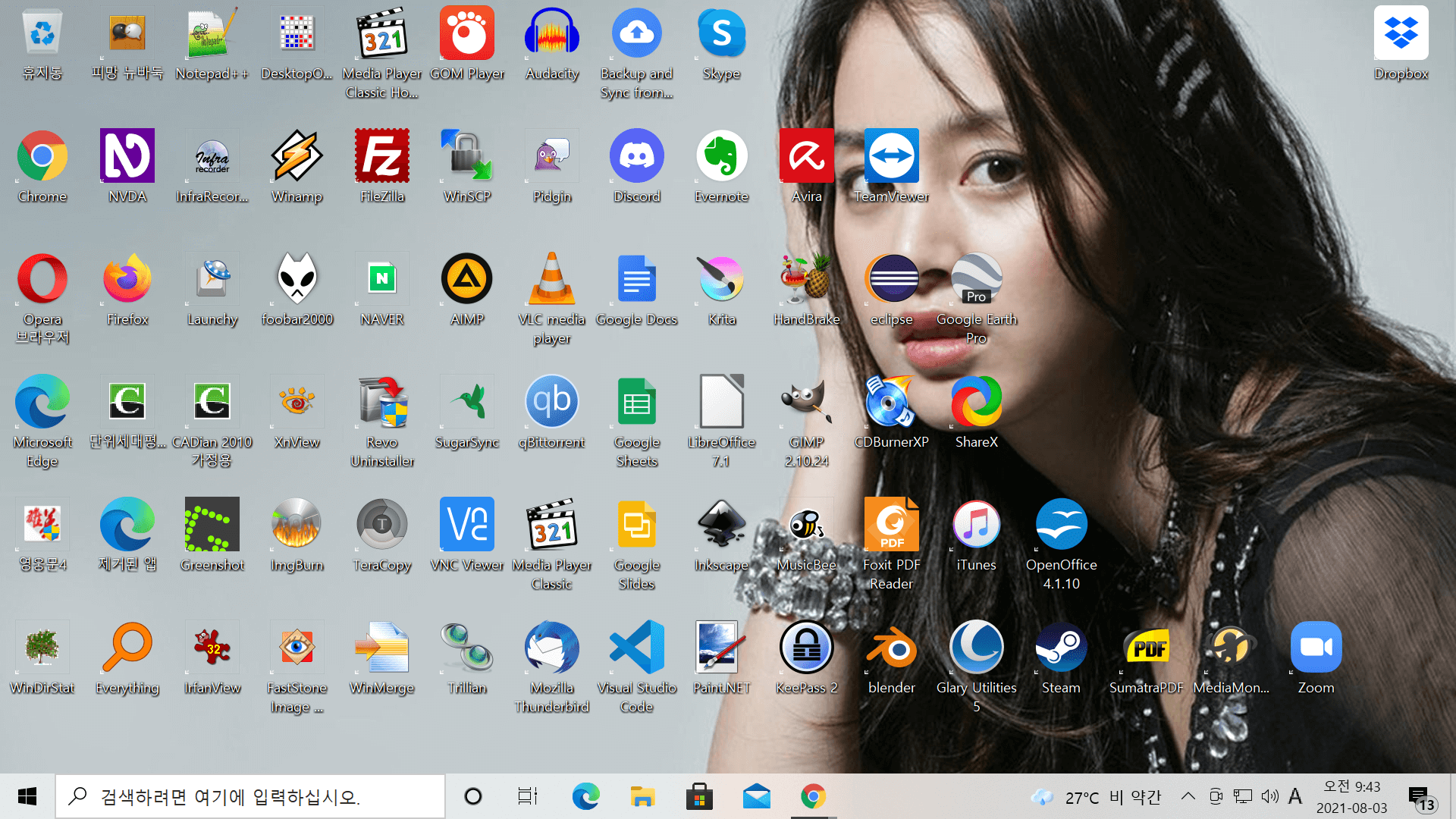Viewport: 1456px width, 819px height.
Task: Open Microsoft Store from taskbar
Action: tap(699, 796)
